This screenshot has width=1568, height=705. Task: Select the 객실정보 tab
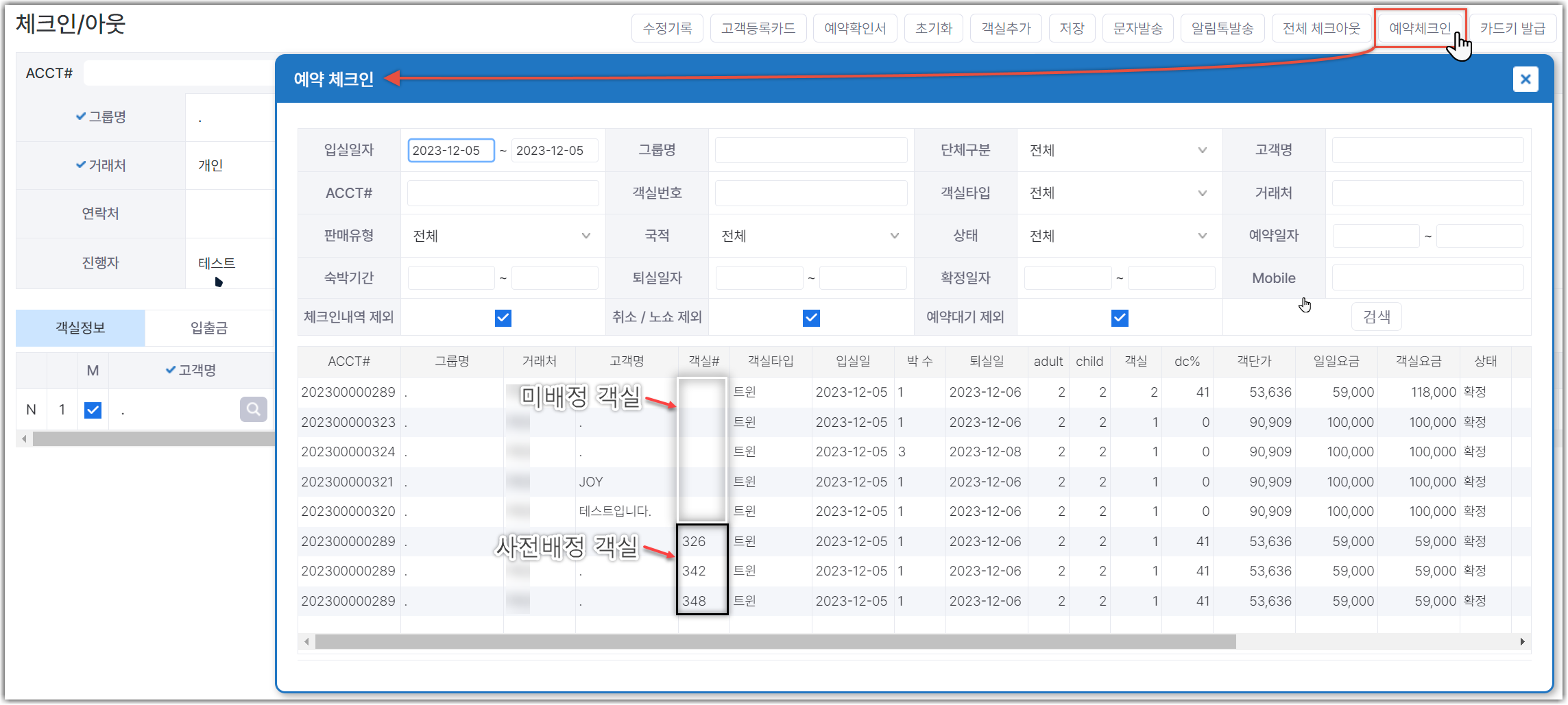pos(80,328)
